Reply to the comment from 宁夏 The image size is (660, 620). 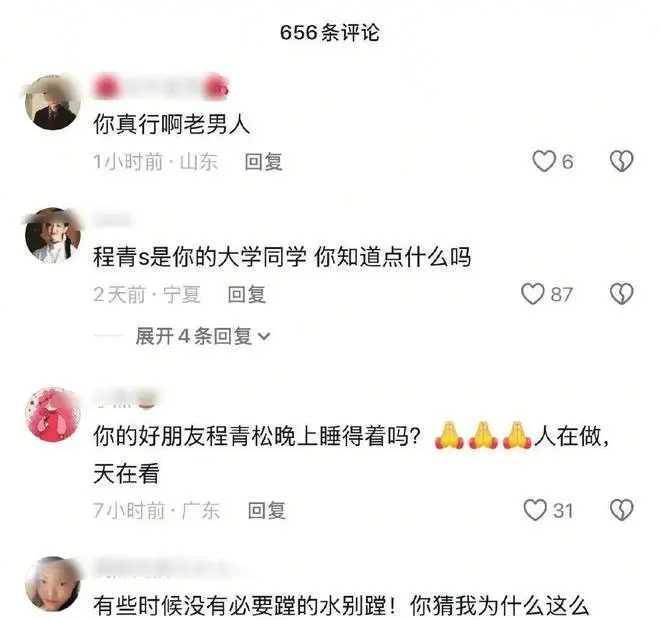tap(247, 294)
